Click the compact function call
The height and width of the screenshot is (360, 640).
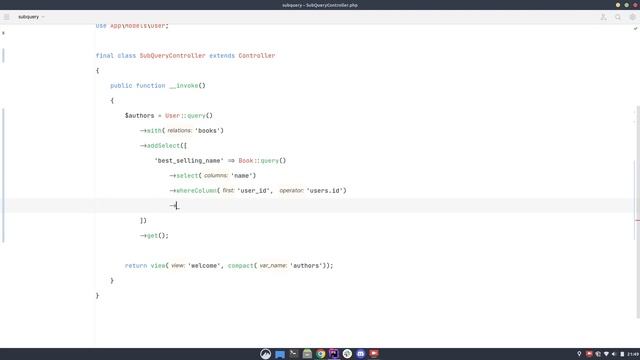(240, 266)
